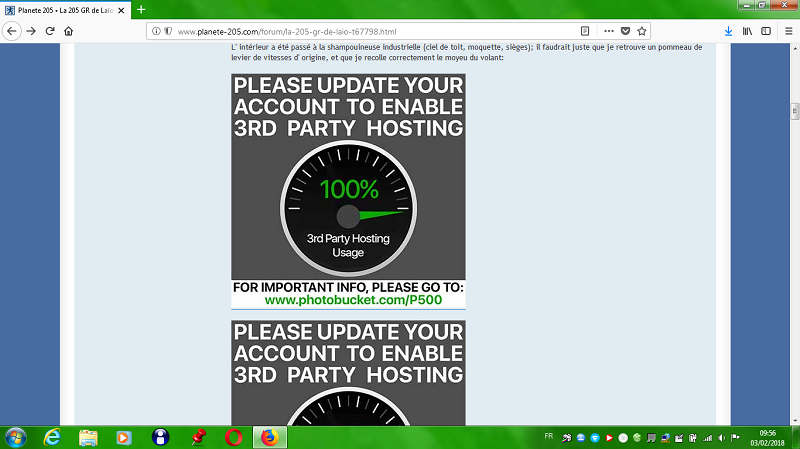800x449 pixels.
Task: Open the Firefox hamburger menu
Action: [x=788, y=31]
